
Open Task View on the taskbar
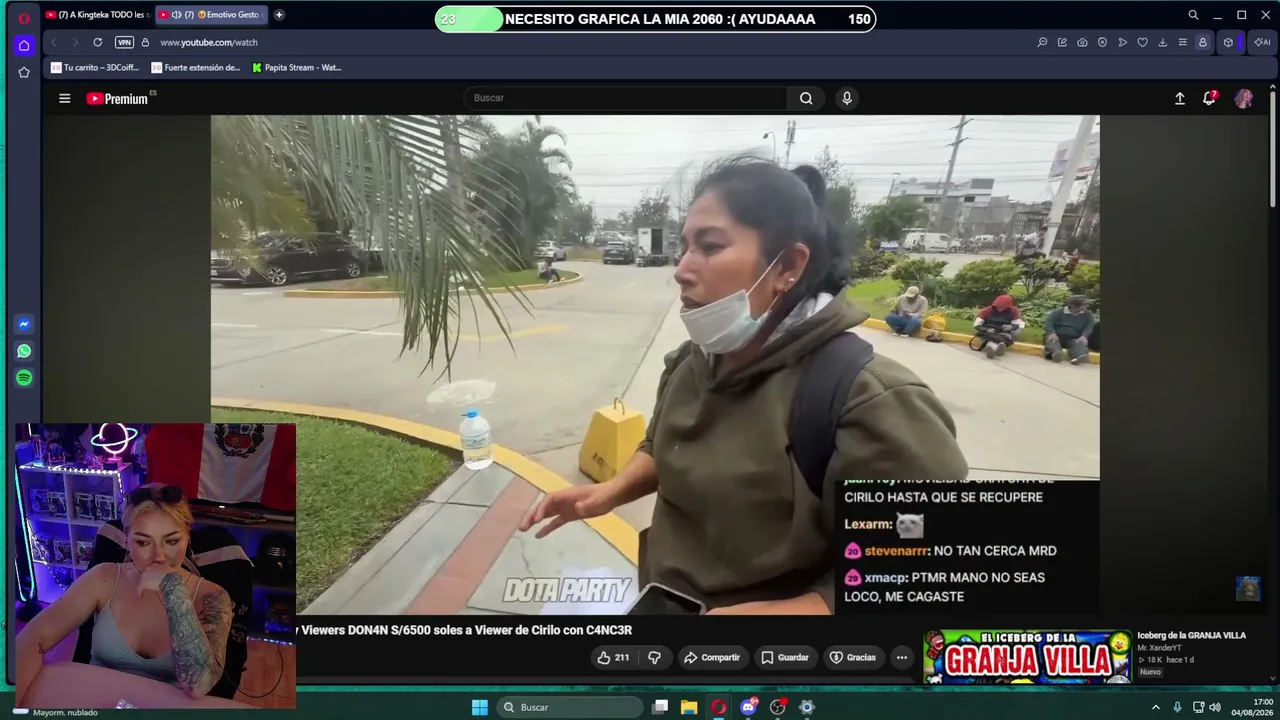tap(660, 707)
